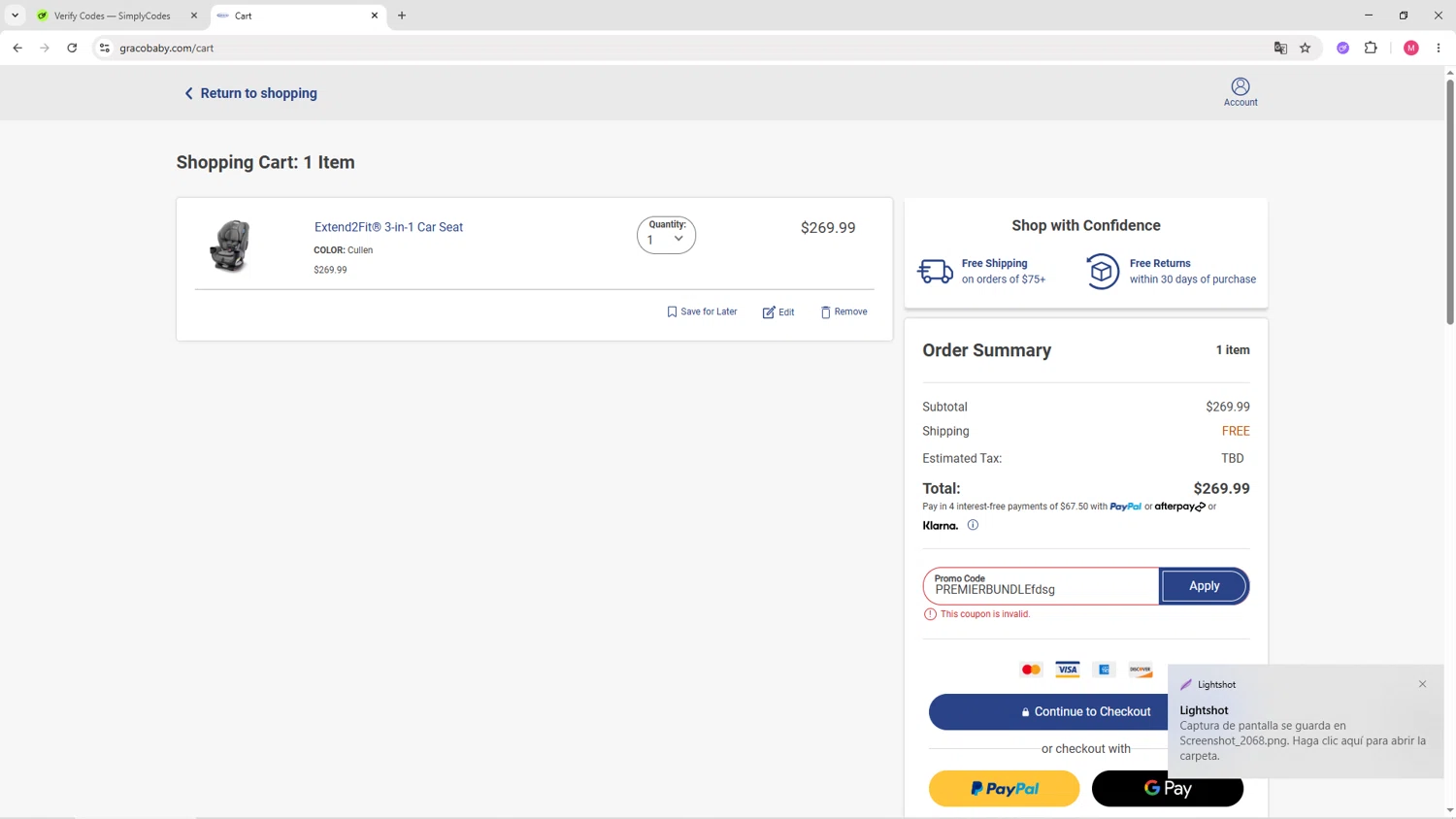Image resolution: width=1456 pixels, height=819 pixels.
Task: Edit the car seat cart item
Action: 778,311
